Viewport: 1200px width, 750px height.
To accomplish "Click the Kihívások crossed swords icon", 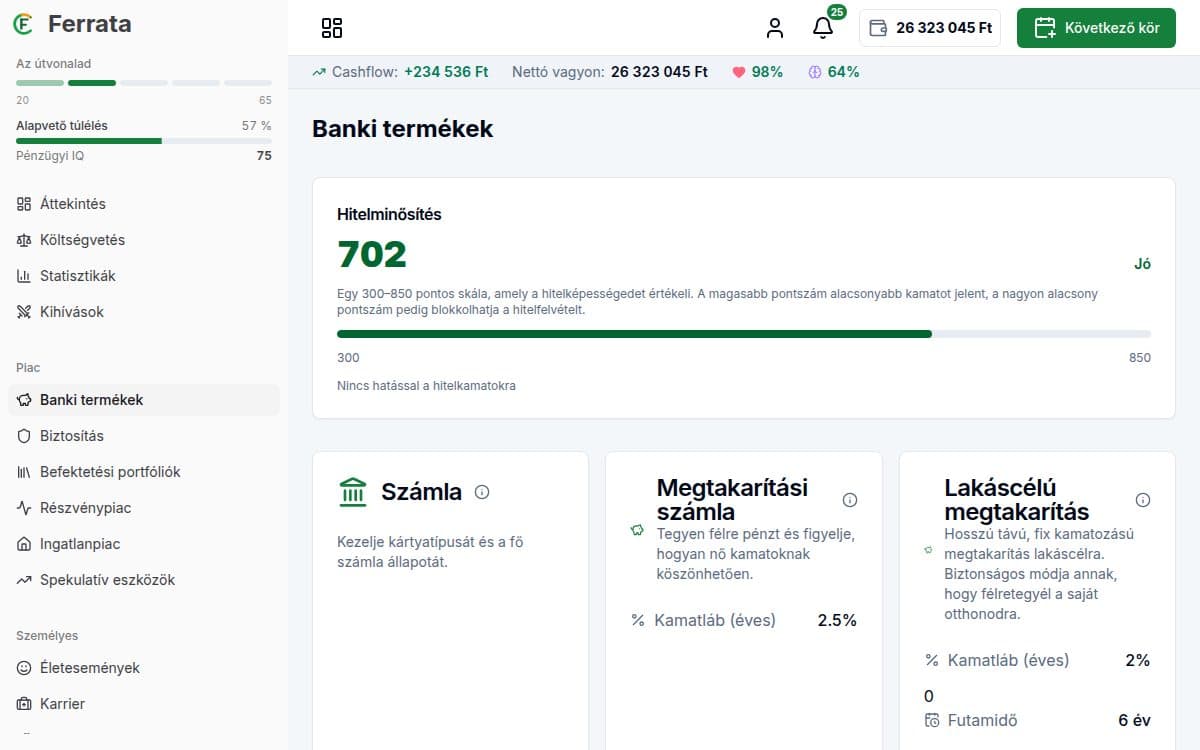I will pyautogui.click(x=24, y=312).
